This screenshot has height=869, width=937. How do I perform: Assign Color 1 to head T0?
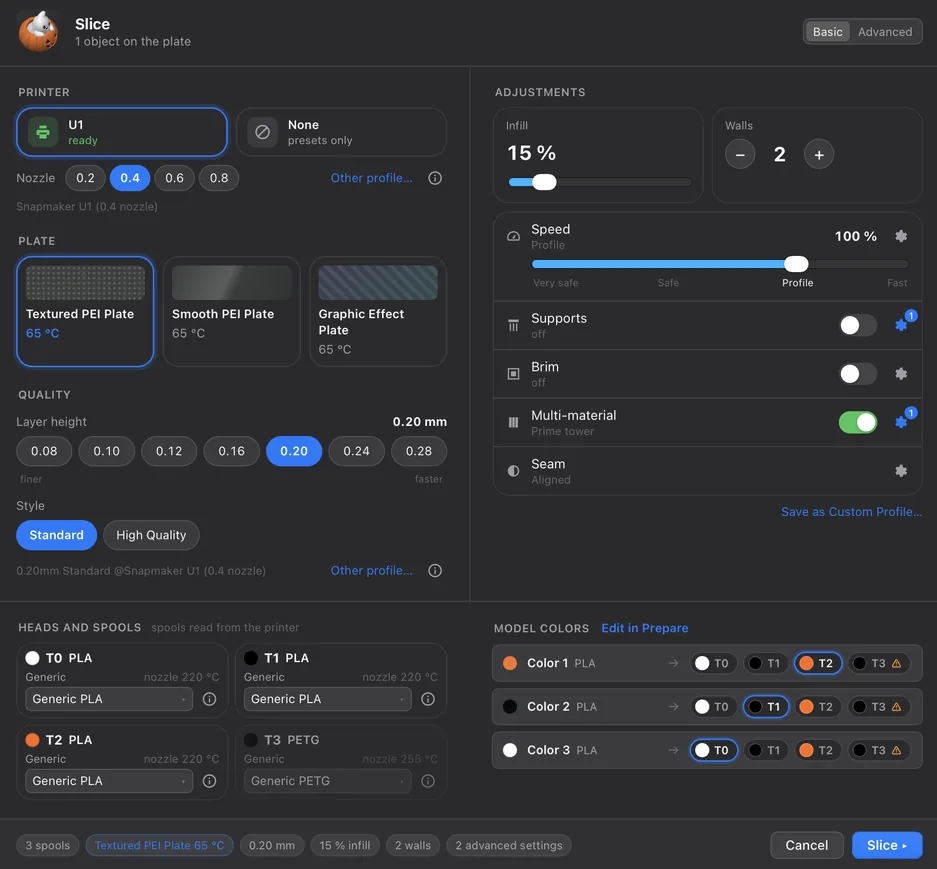point(713,663)
